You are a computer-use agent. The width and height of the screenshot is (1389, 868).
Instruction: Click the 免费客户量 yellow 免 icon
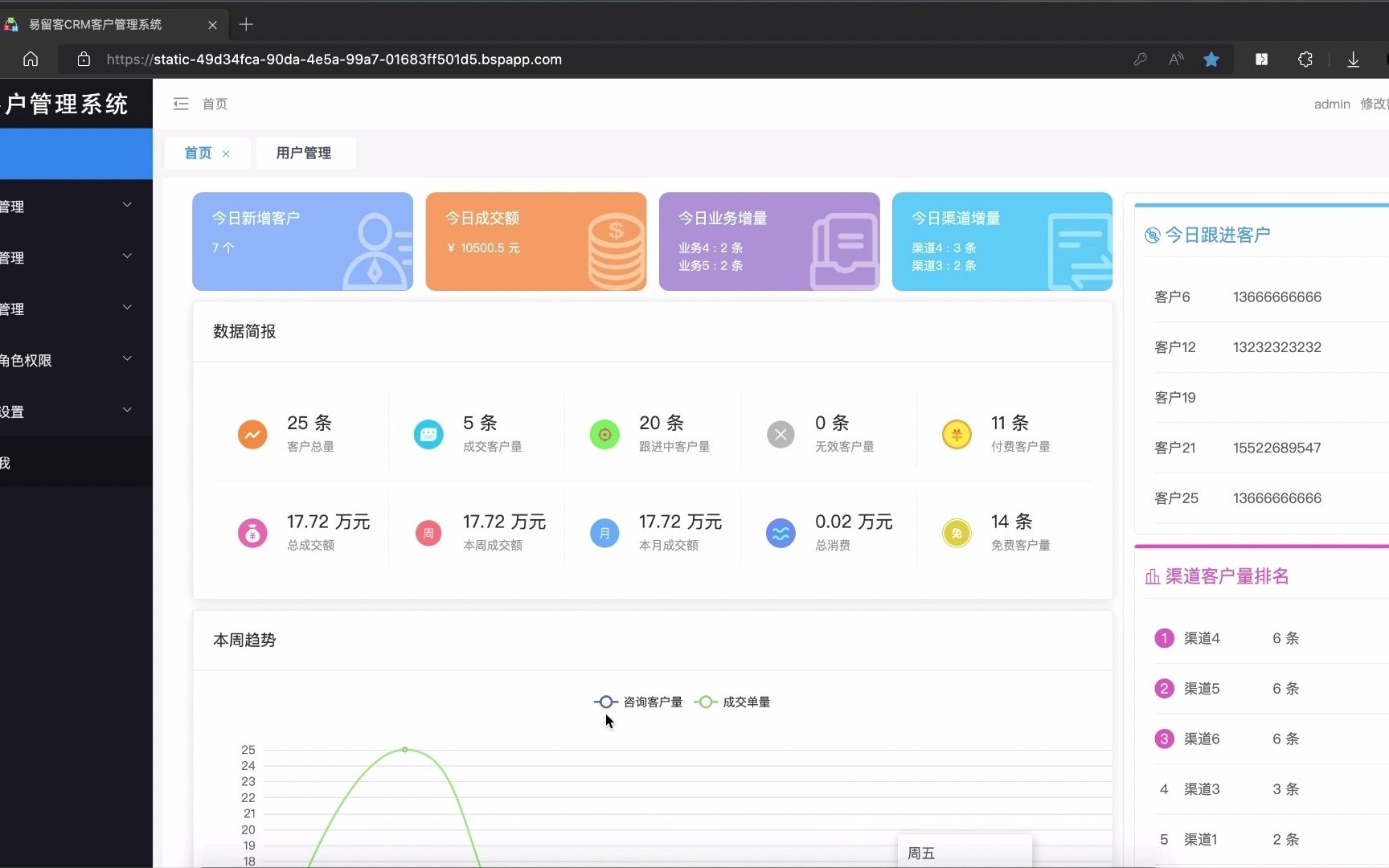pyautogui.click(x=957, y=533)
